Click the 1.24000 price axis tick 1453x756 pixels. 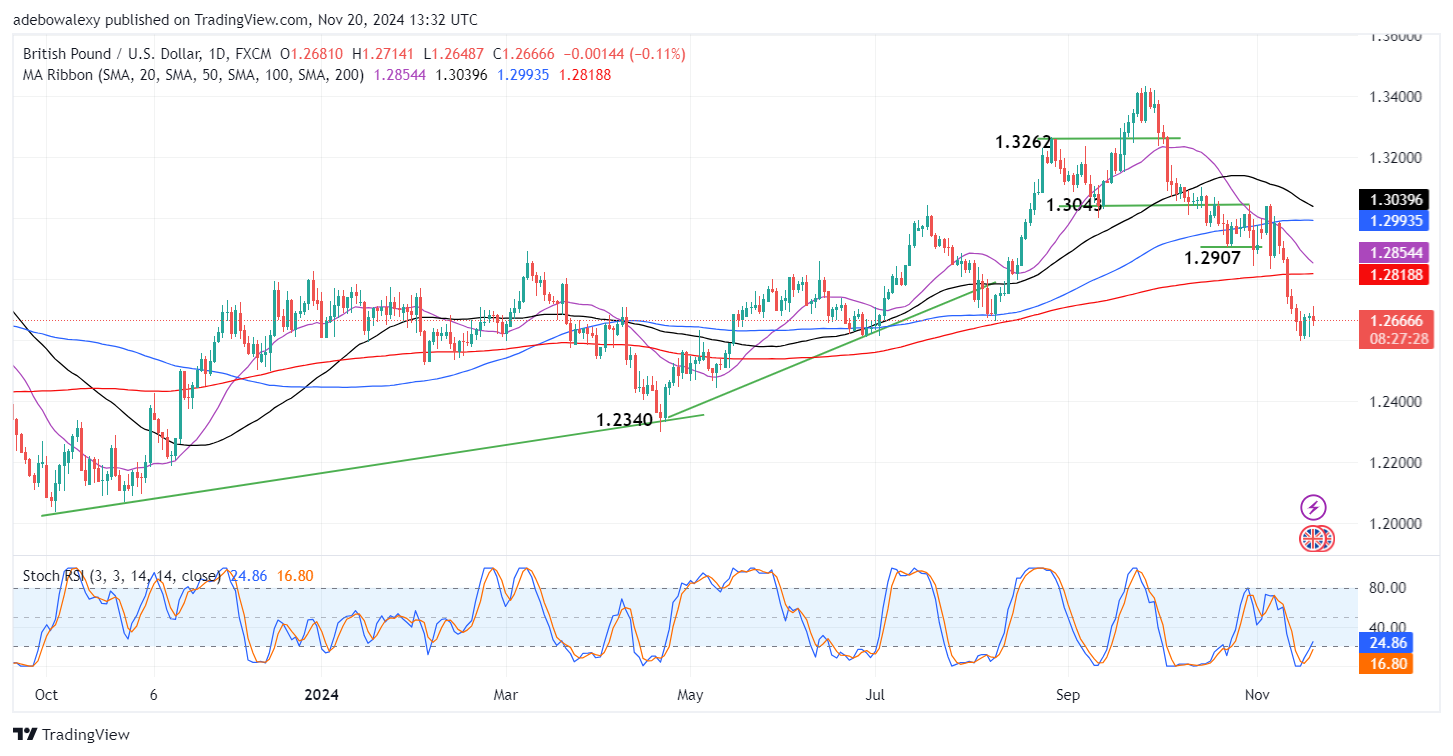coord(1394,402)
